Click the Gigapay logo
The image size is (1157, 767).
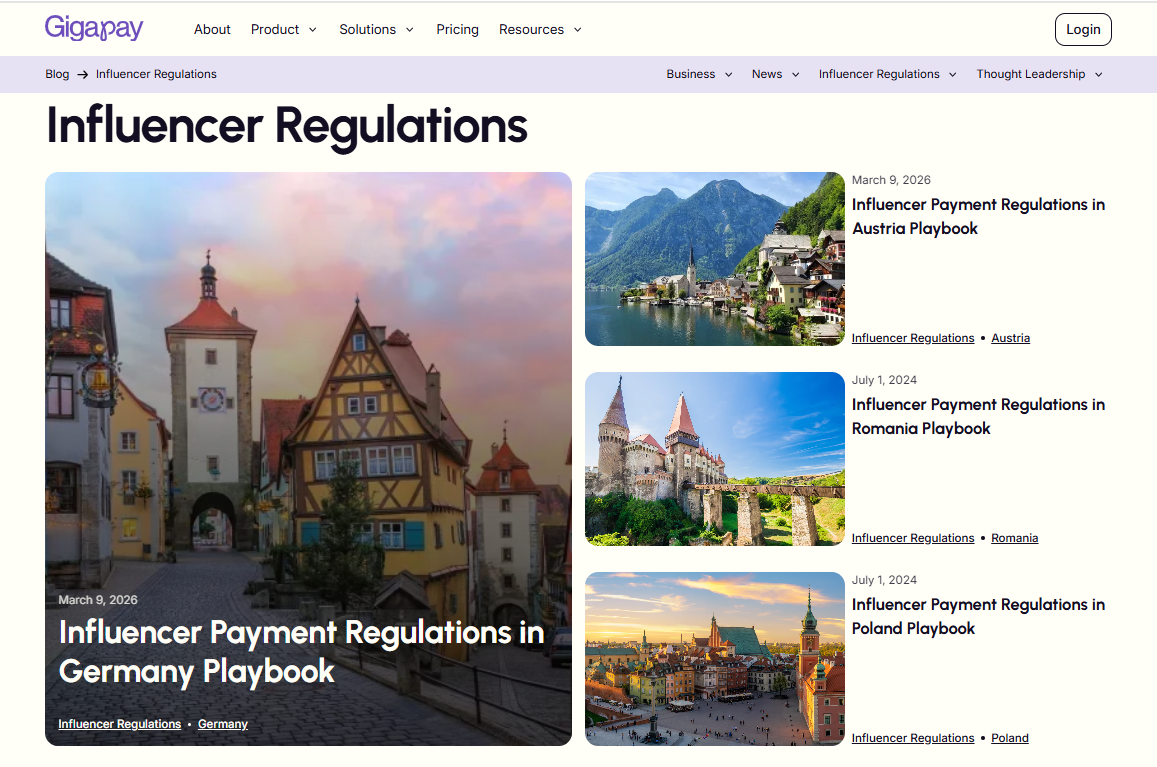(x=94, y=28)
